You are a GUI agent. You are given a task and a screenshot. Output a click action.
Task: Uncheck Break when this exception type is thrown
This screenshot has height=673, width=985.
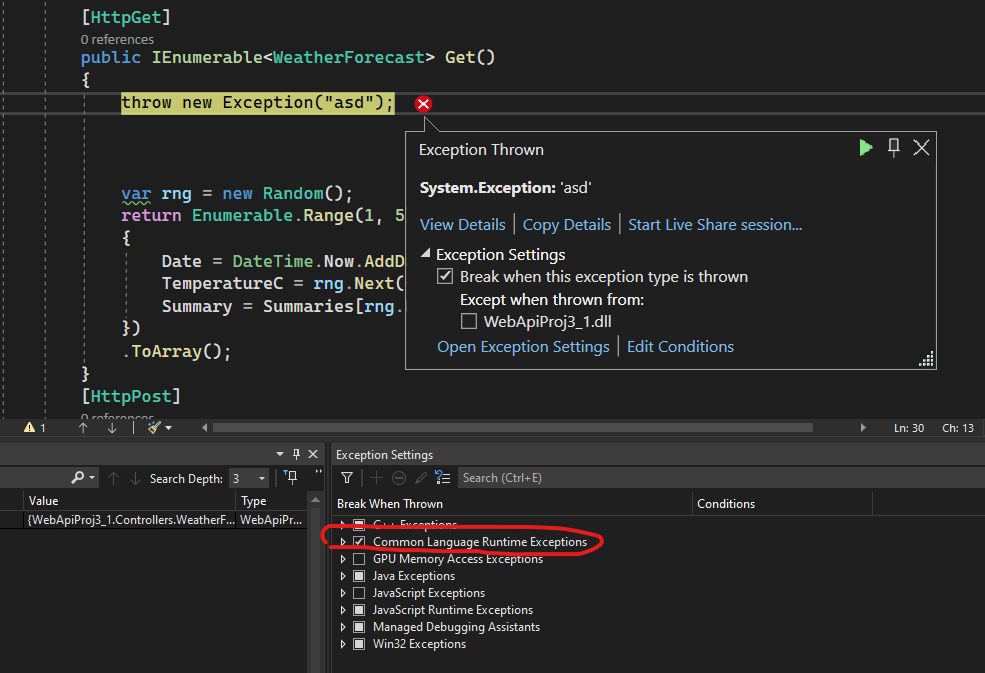tap(445, 276)
